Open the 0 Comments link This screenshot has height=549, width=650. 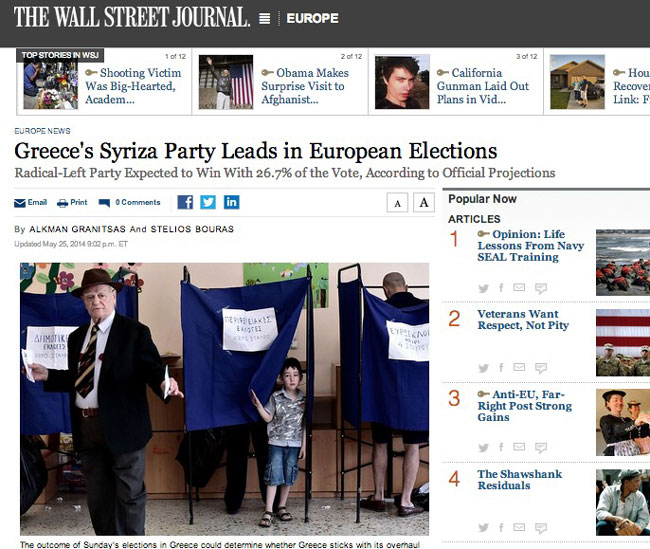138,202
